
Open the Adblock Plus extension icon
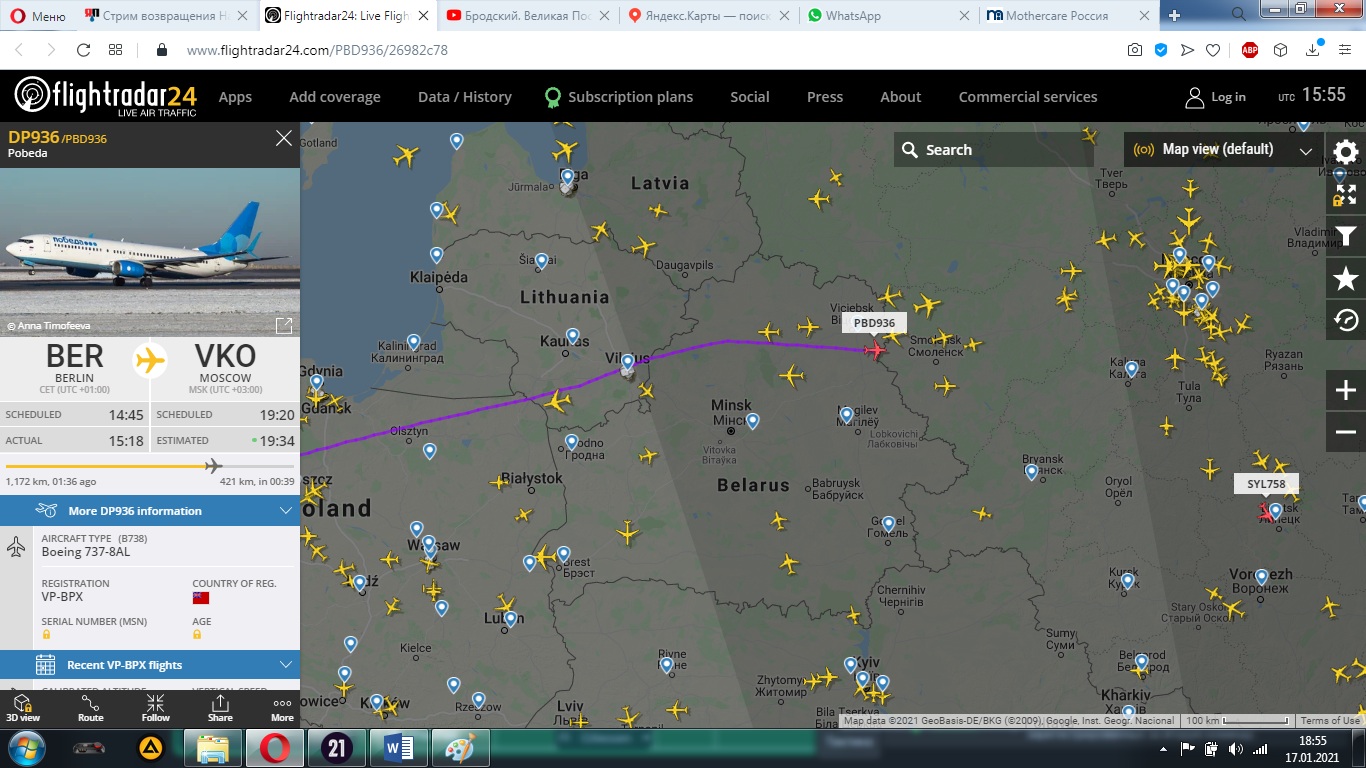coord(1249,50)
